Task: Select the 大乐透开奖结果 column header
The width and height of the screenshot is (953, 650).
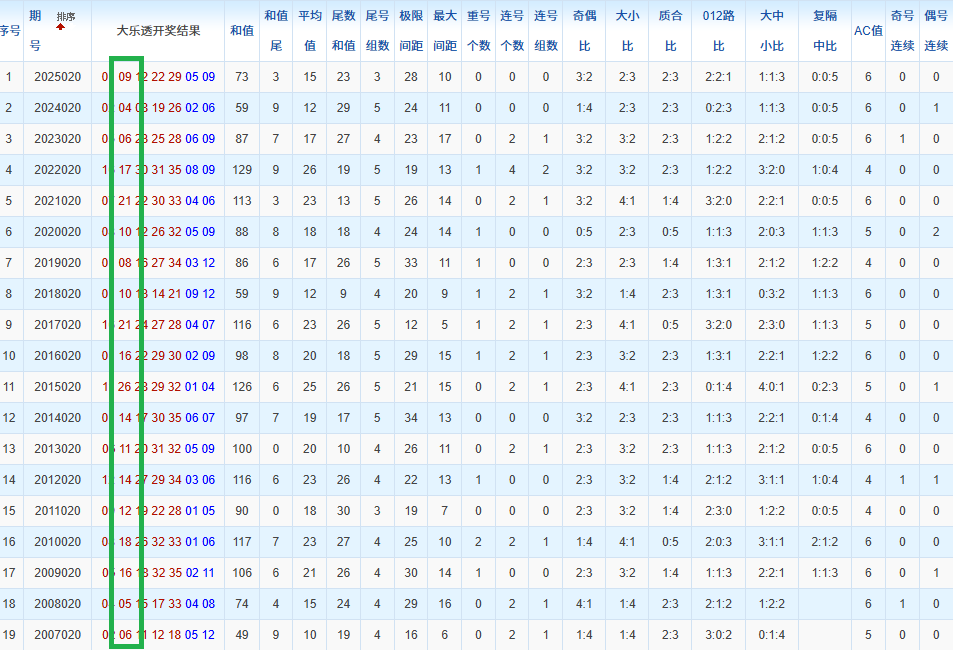Action: [x=158, y=30]
